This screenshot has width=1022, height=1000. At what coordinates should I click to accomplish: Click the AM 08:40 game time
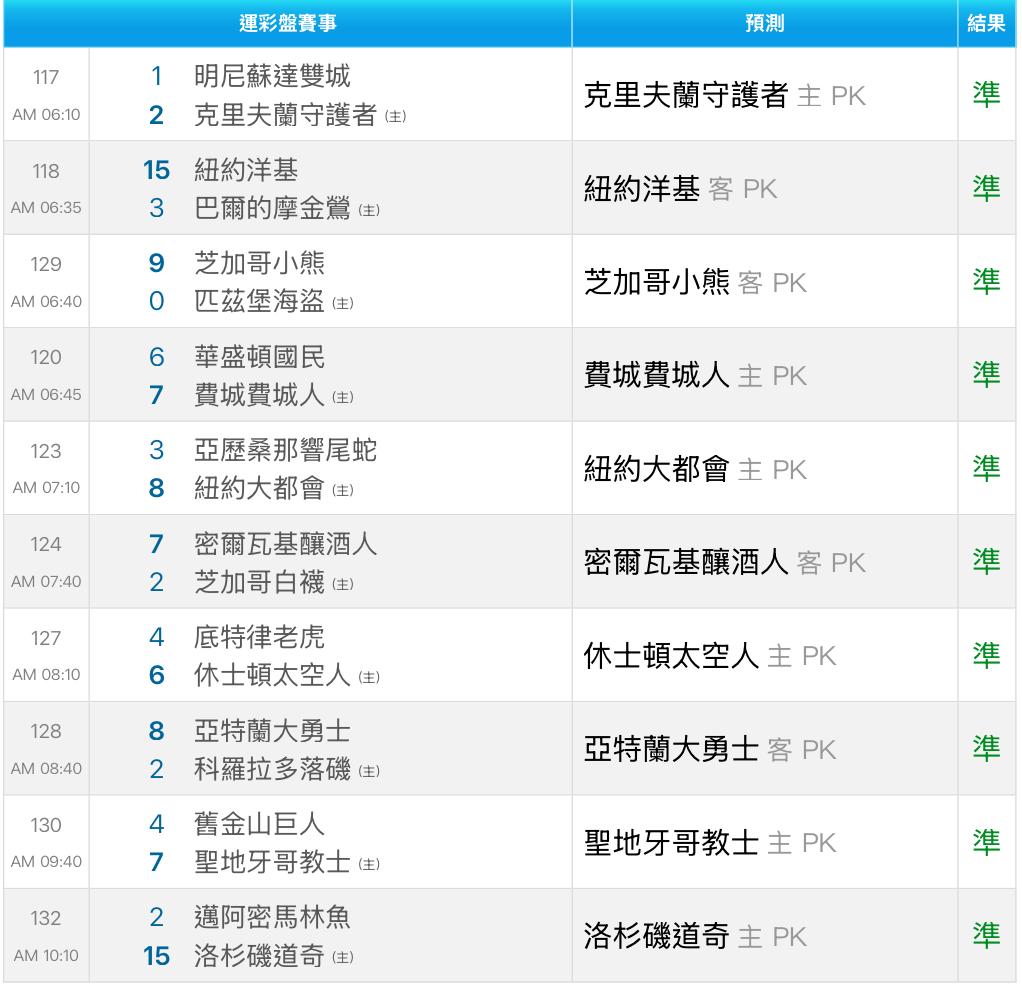(x=46, y=769)
